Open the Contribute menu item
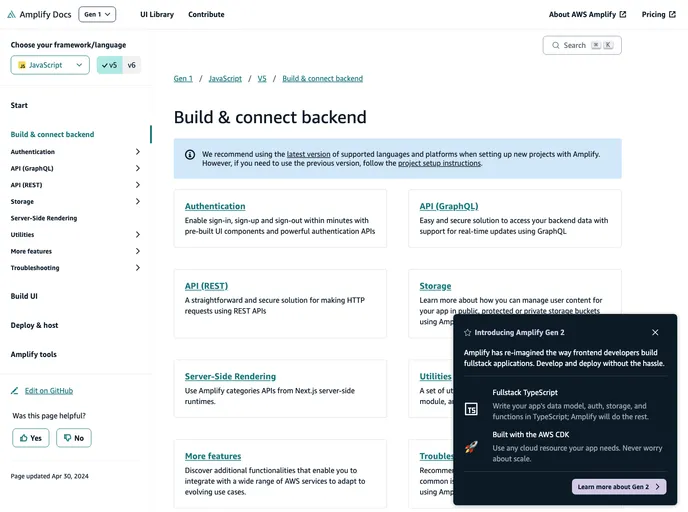 (x=206, y=14)
